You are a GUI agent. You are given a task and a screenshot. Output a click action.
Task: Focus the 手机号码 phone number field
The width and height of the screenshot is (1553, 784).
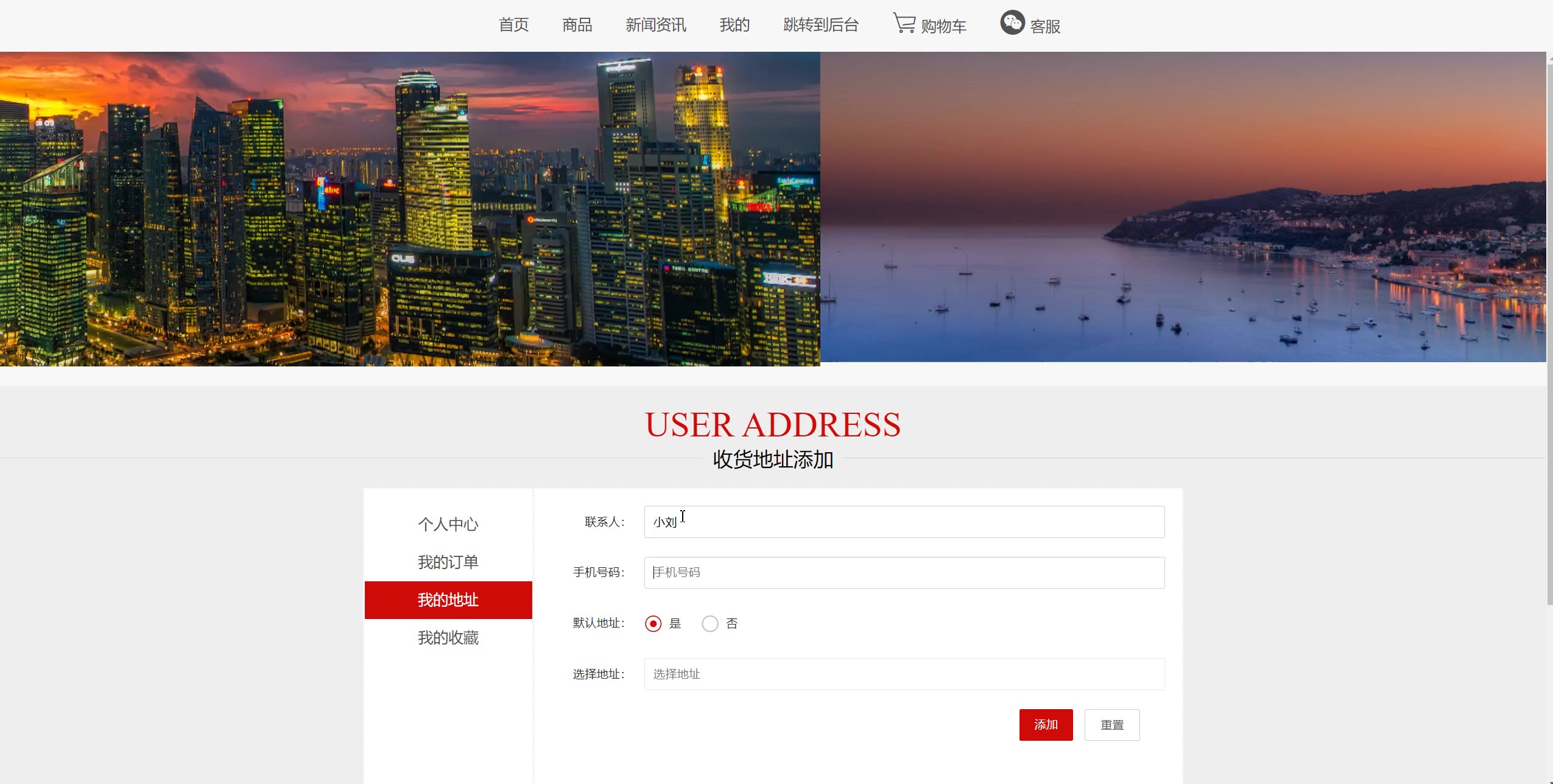[x=904, y=572]
